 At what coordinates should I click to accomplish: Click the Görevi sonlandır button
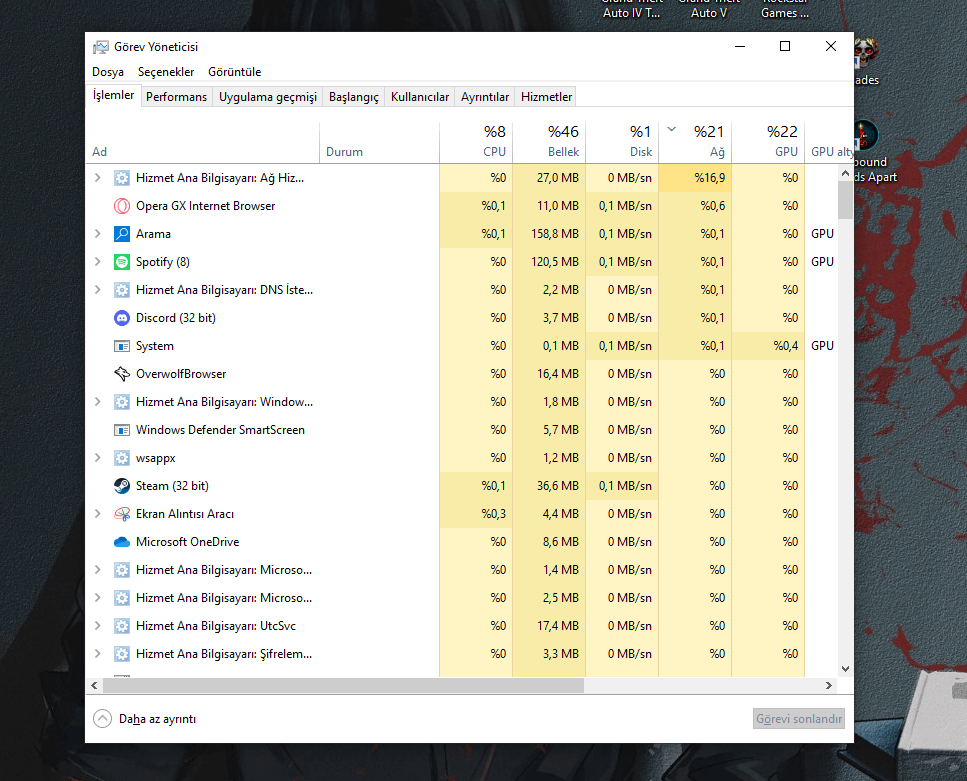[x=799, y=719]
